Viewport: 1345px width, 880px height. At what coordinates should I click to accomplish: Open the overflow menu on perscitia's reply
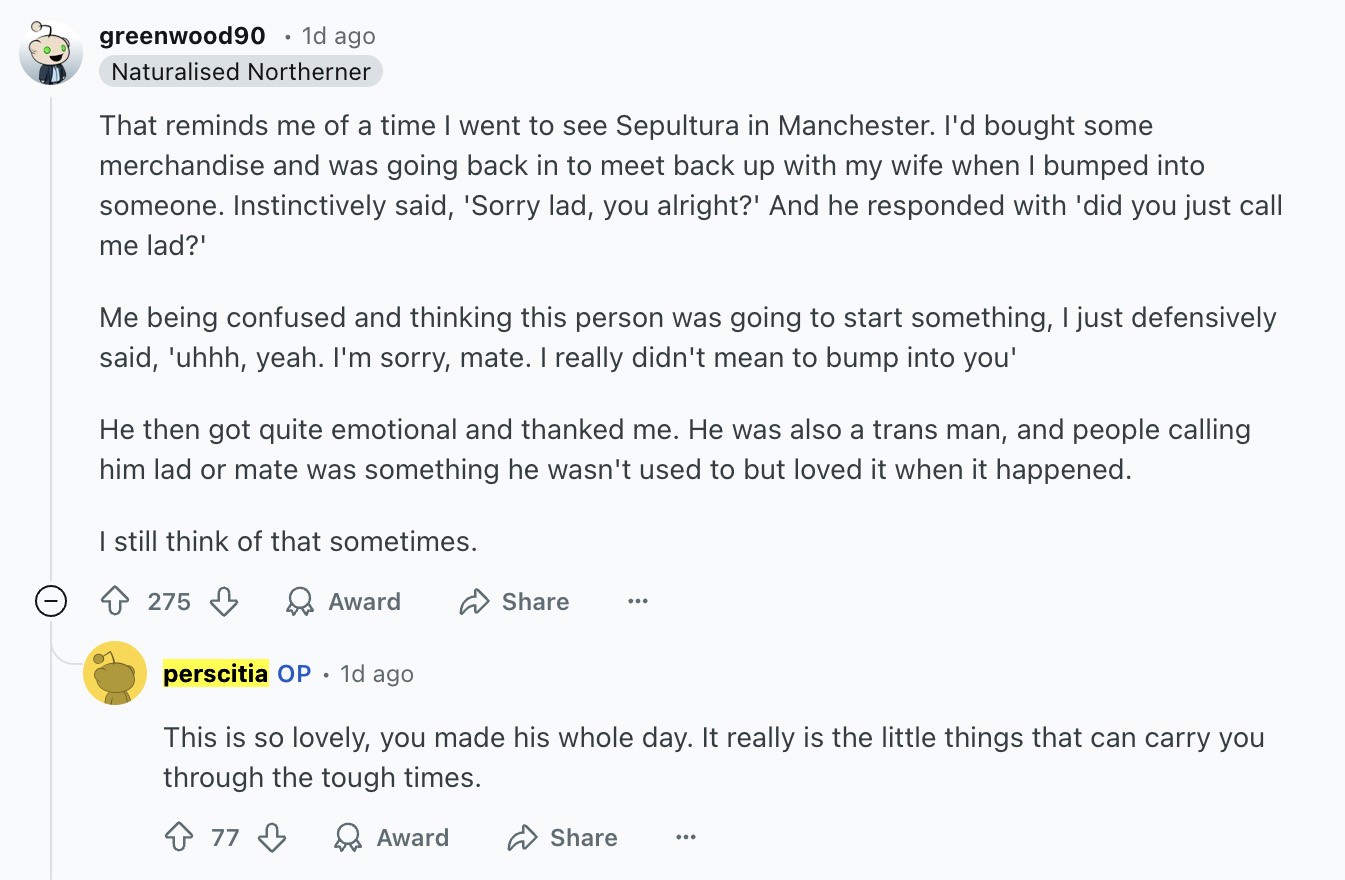[685, 837]
